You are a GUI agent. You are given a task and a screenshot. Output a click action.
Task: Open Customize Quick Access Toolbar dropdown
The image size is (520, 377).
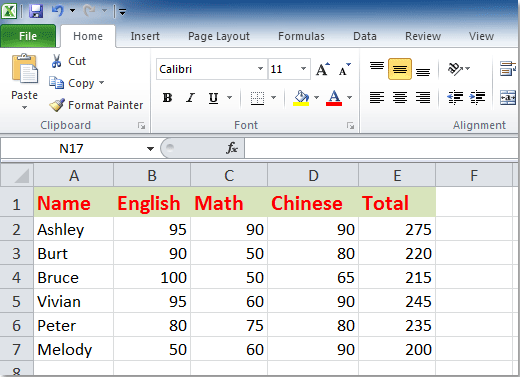tap(122, 12)
